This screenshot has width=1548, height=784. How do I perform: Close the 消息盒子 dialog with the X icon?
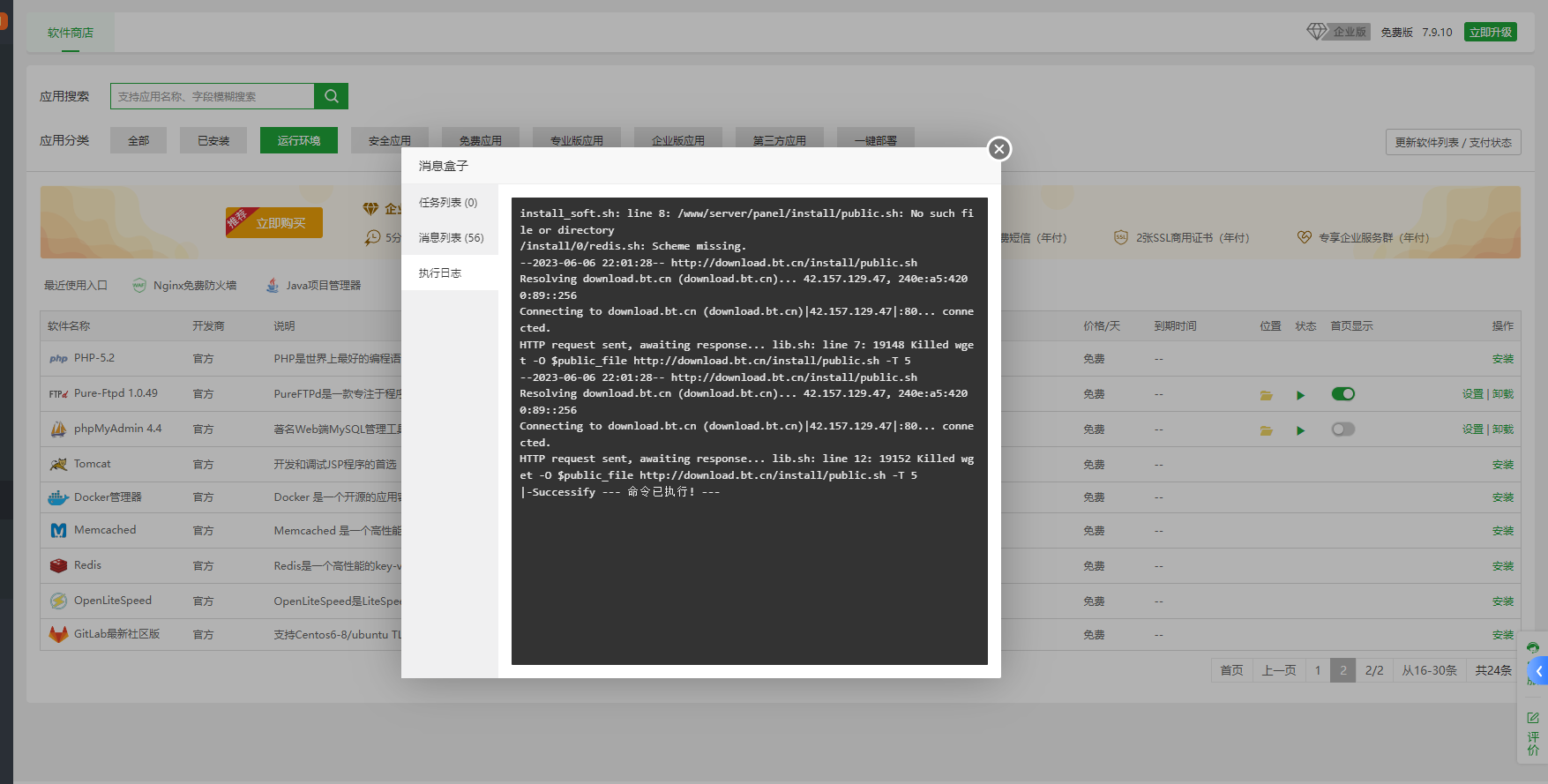(x=998, y=149)
